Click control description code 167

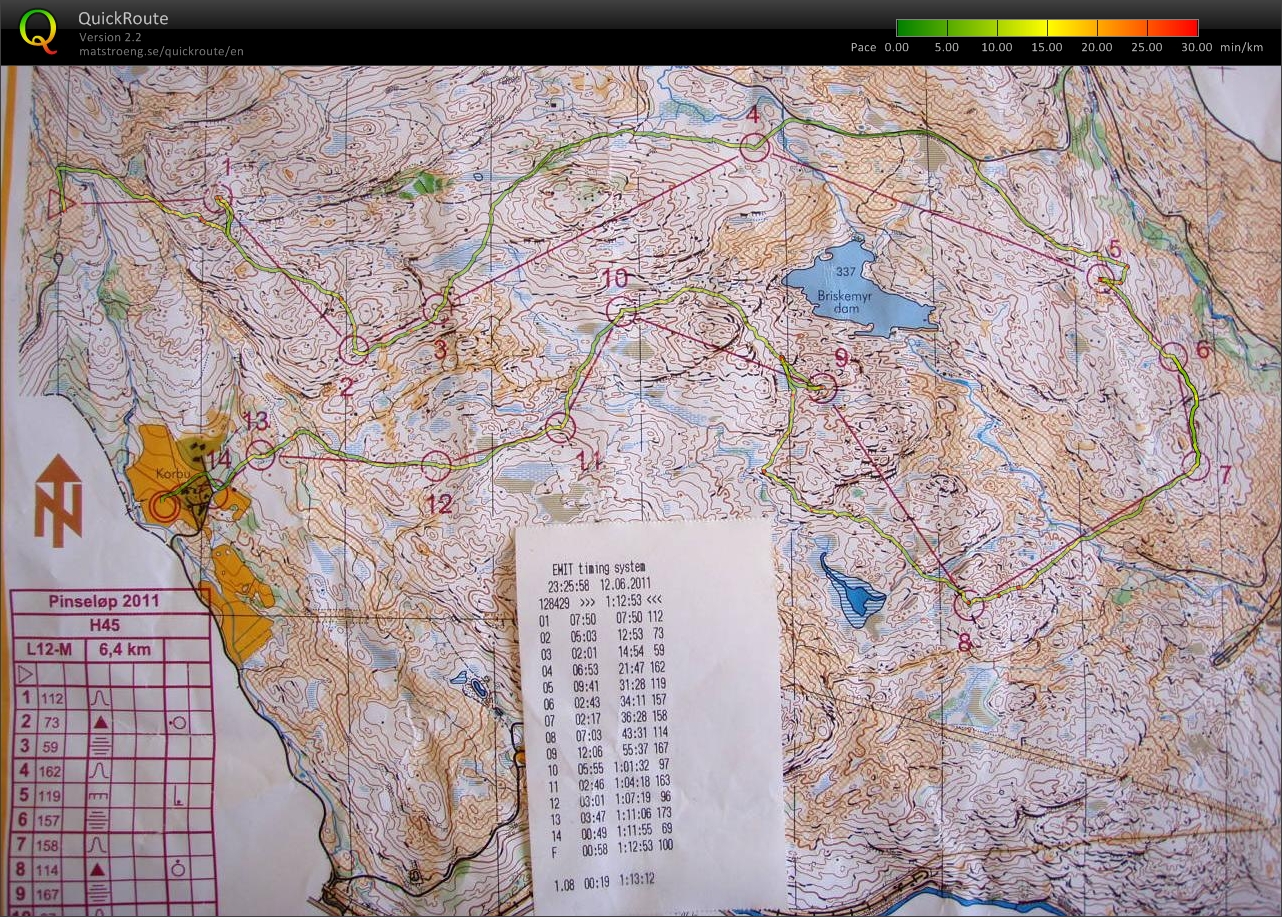pyautogui.click(x=52, y=894)
